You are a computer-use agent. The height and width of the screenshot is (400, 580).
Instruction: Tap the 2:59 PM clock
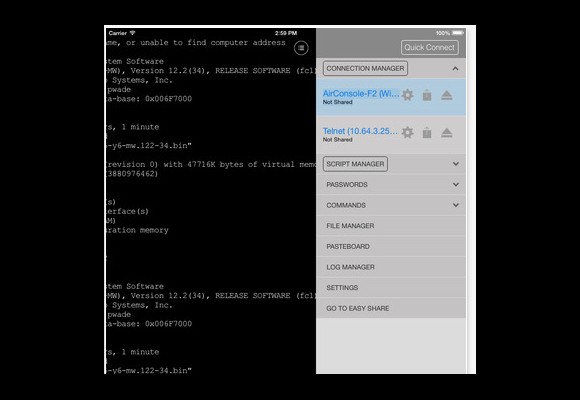(286, 33)
